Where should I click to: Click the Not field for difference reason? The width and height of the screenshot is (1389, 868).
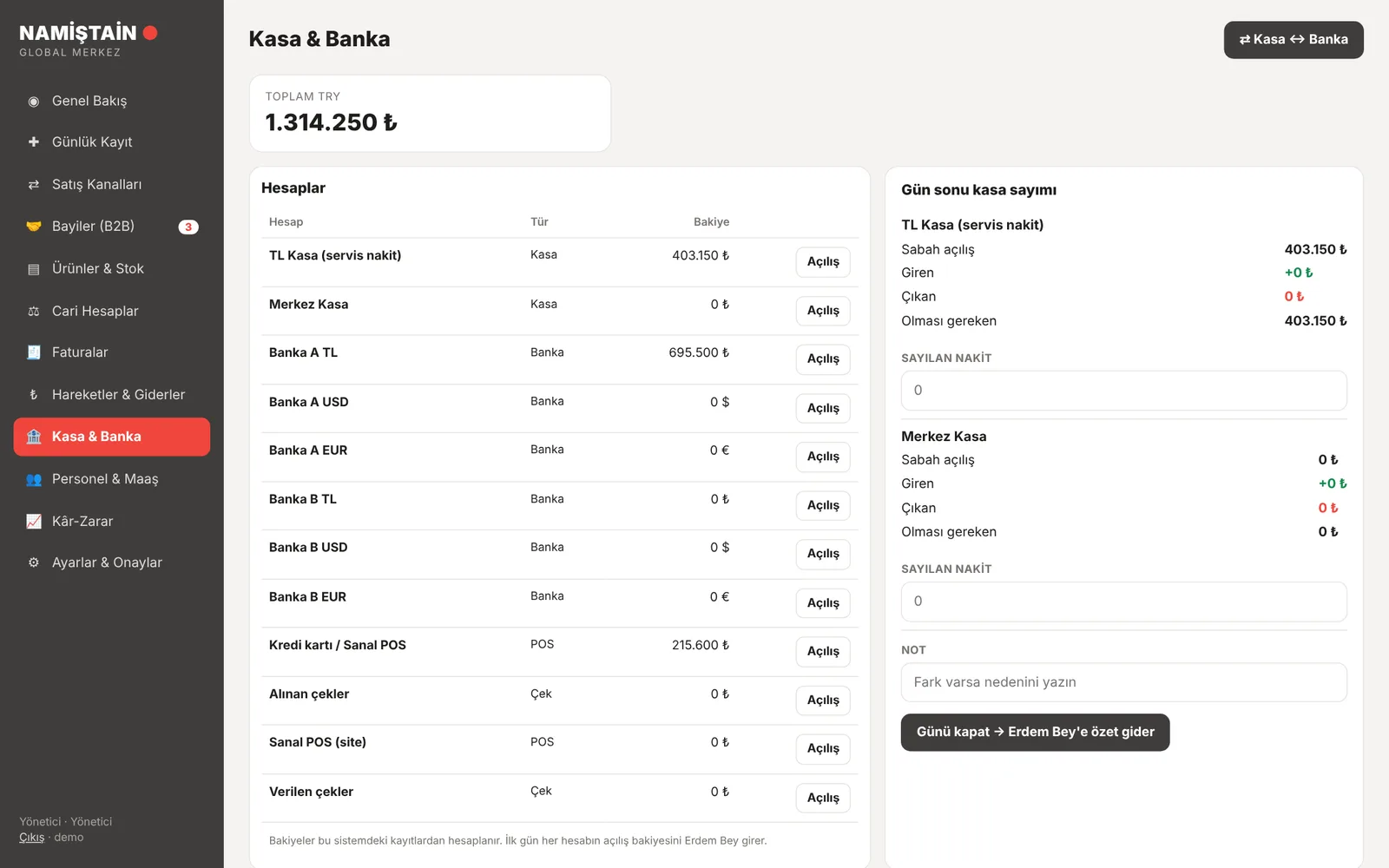tap(1124, 682)
